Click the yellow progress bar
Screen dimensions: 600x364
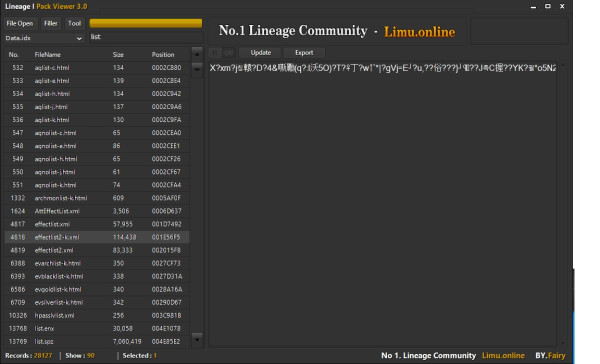[146, 23]
